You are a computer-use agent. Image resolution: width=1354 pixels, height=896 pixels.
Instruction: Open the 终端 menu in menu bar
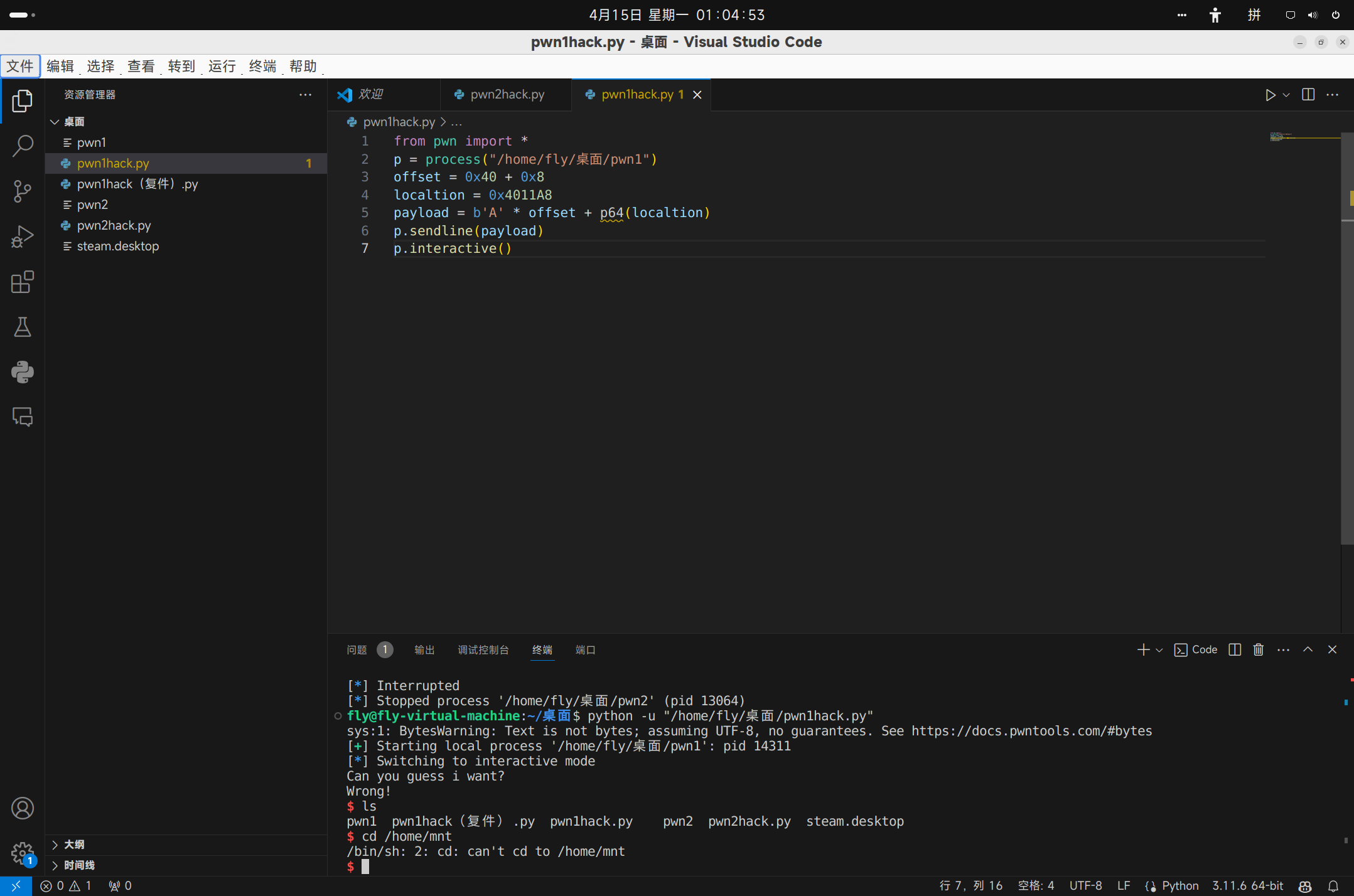click(x=262, y=66)
